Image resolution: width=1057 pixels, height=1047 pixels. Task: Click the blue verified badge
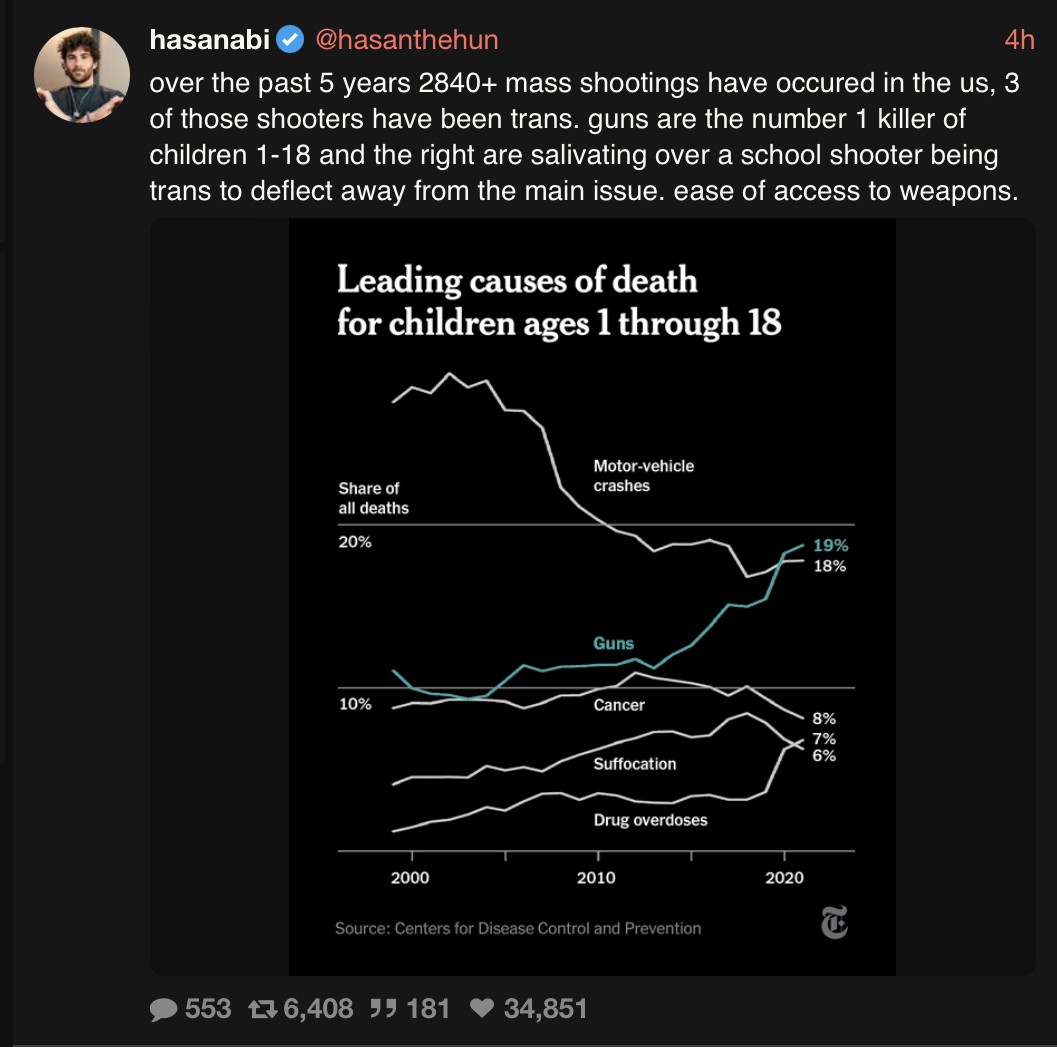290,40
